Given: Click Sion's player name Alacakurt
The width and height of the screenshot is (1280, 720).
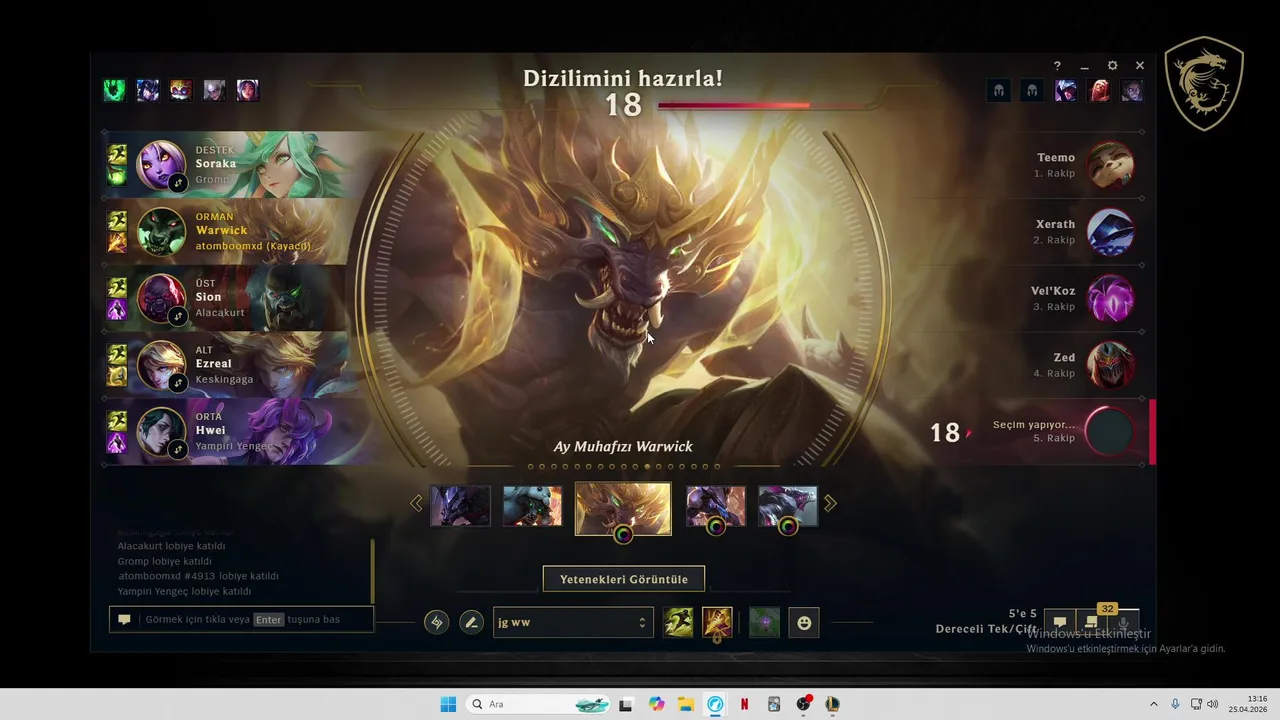Looking at the screenshot, I should point(220,313).
